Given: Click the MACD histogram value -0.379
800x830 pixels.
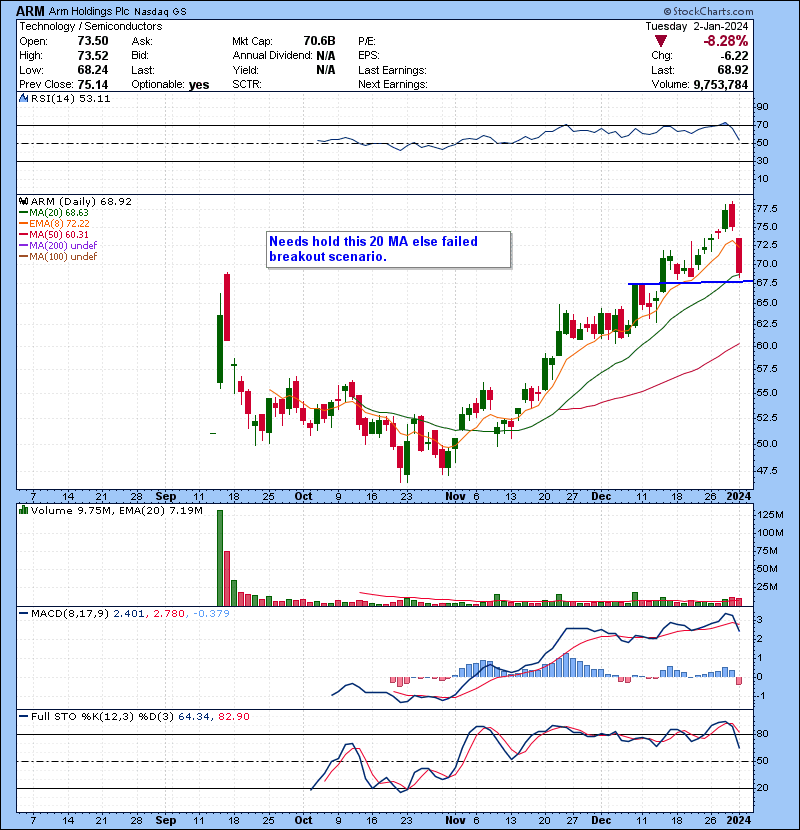Looking at the screenshot, I should 211,614.
